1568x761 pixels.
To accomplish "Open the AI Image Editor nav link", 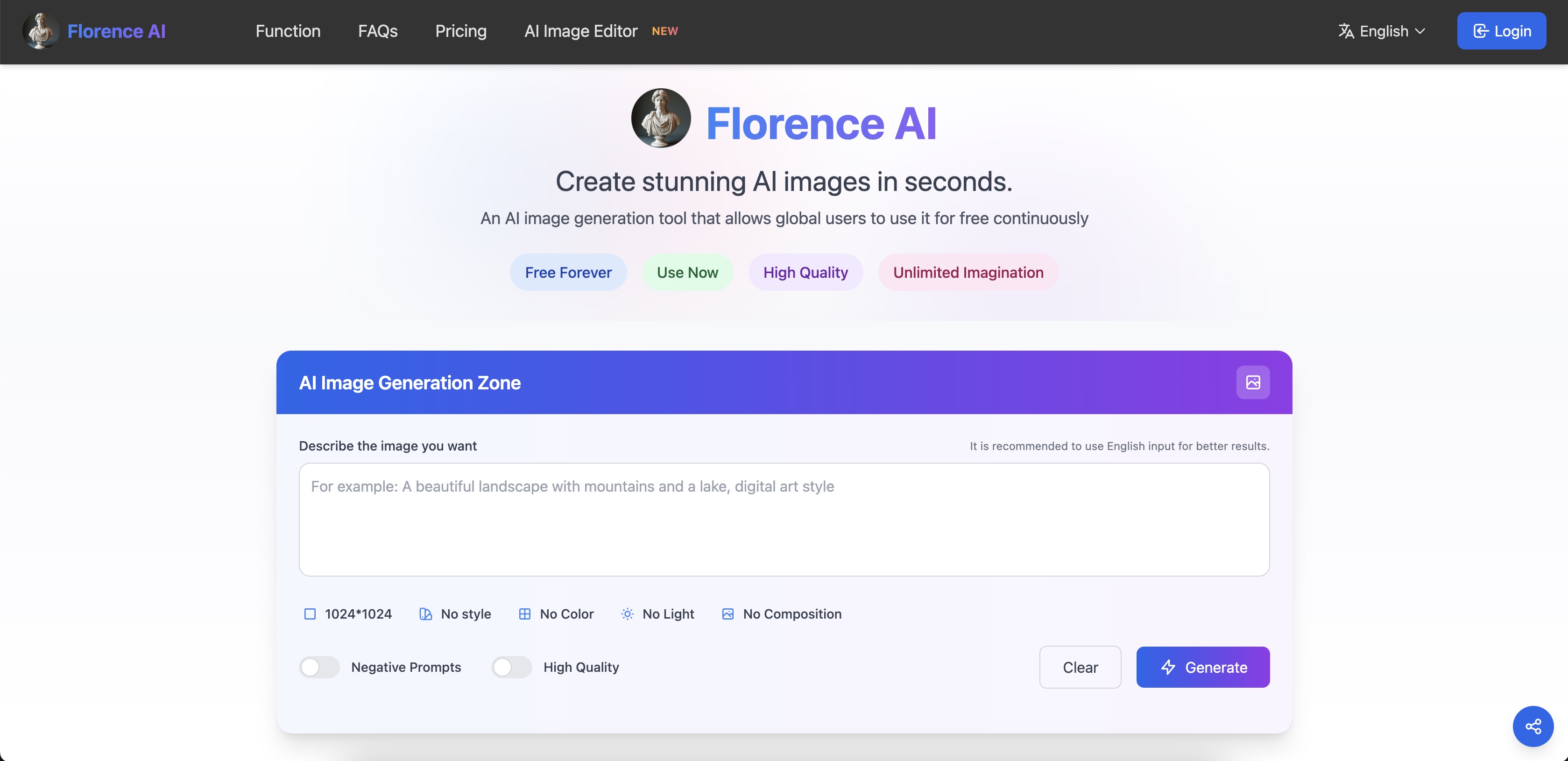I will [x=581, y=31].
